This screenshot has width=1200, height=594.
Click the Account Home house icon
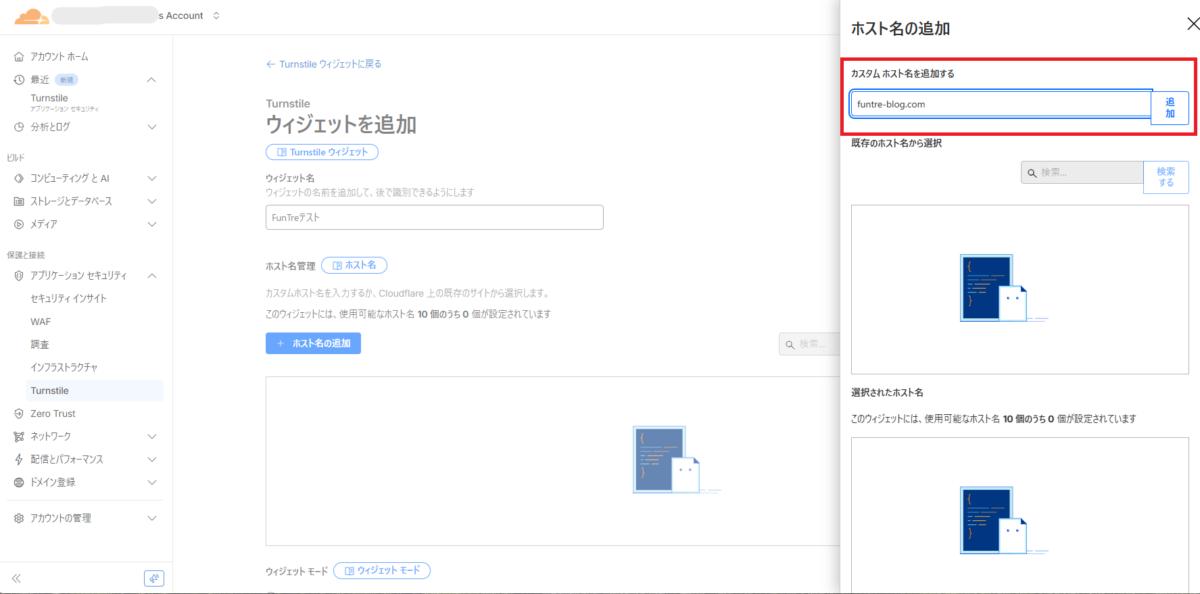19,57
